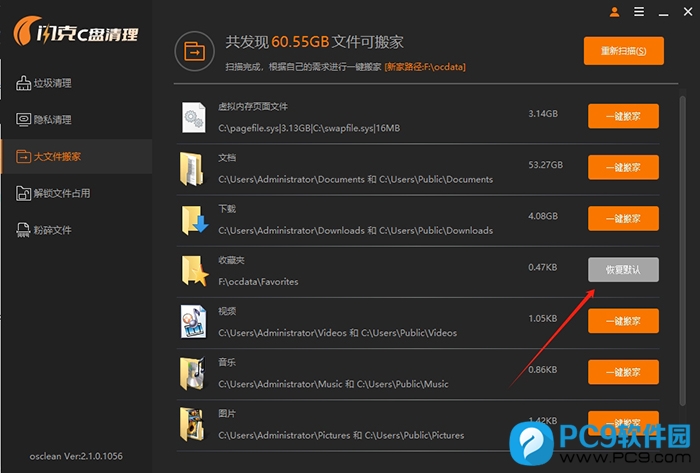Click the Videos path text
This screenshot has height=473, width=700.
click(338, 333)
